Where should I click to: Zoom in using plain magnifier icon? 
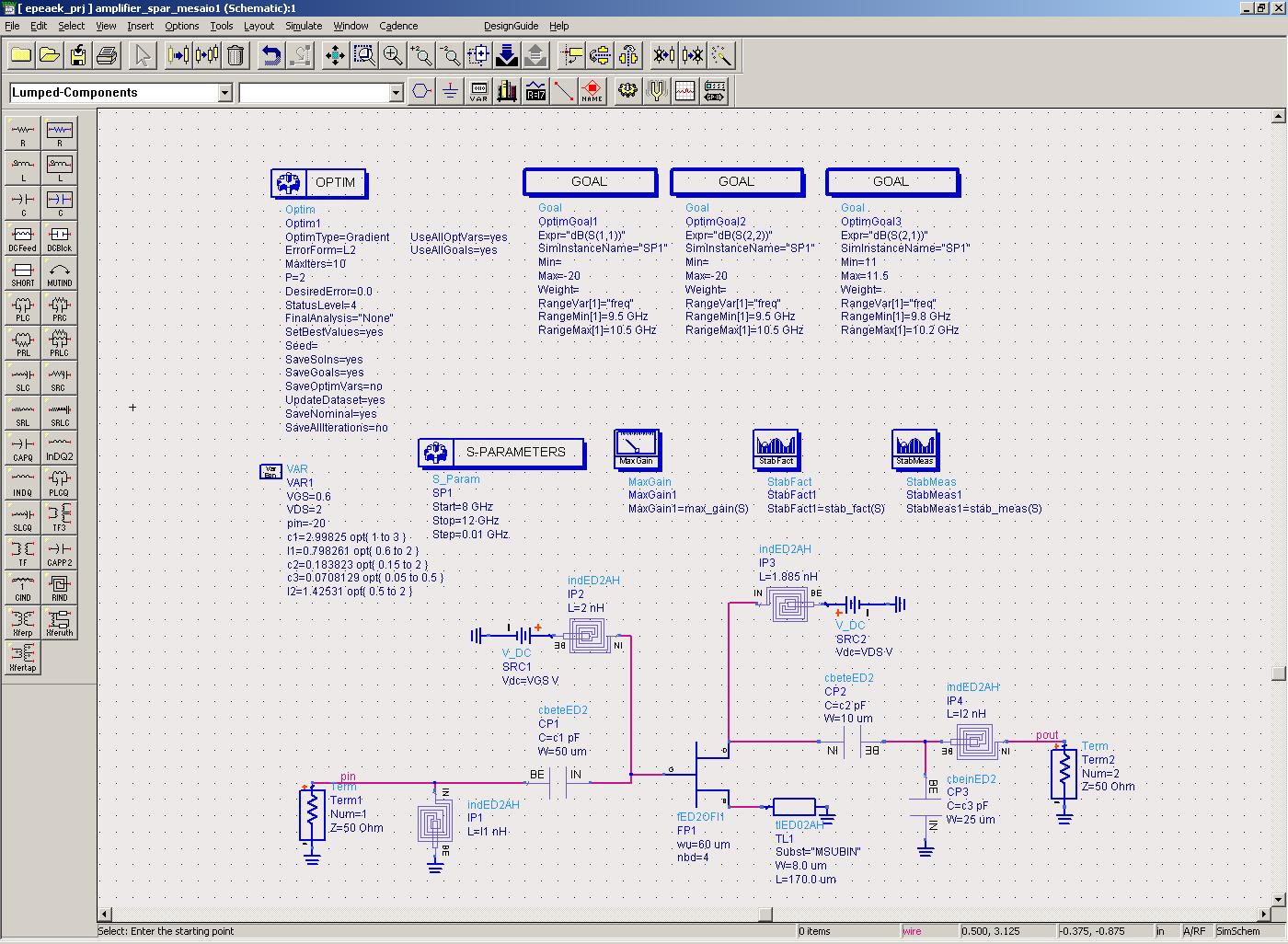tap(393, 55)
